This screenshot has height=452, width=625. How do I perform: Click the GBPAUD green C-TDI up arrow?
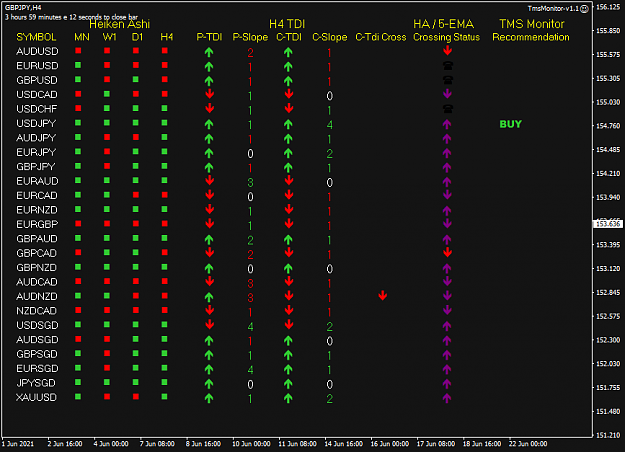288,239
